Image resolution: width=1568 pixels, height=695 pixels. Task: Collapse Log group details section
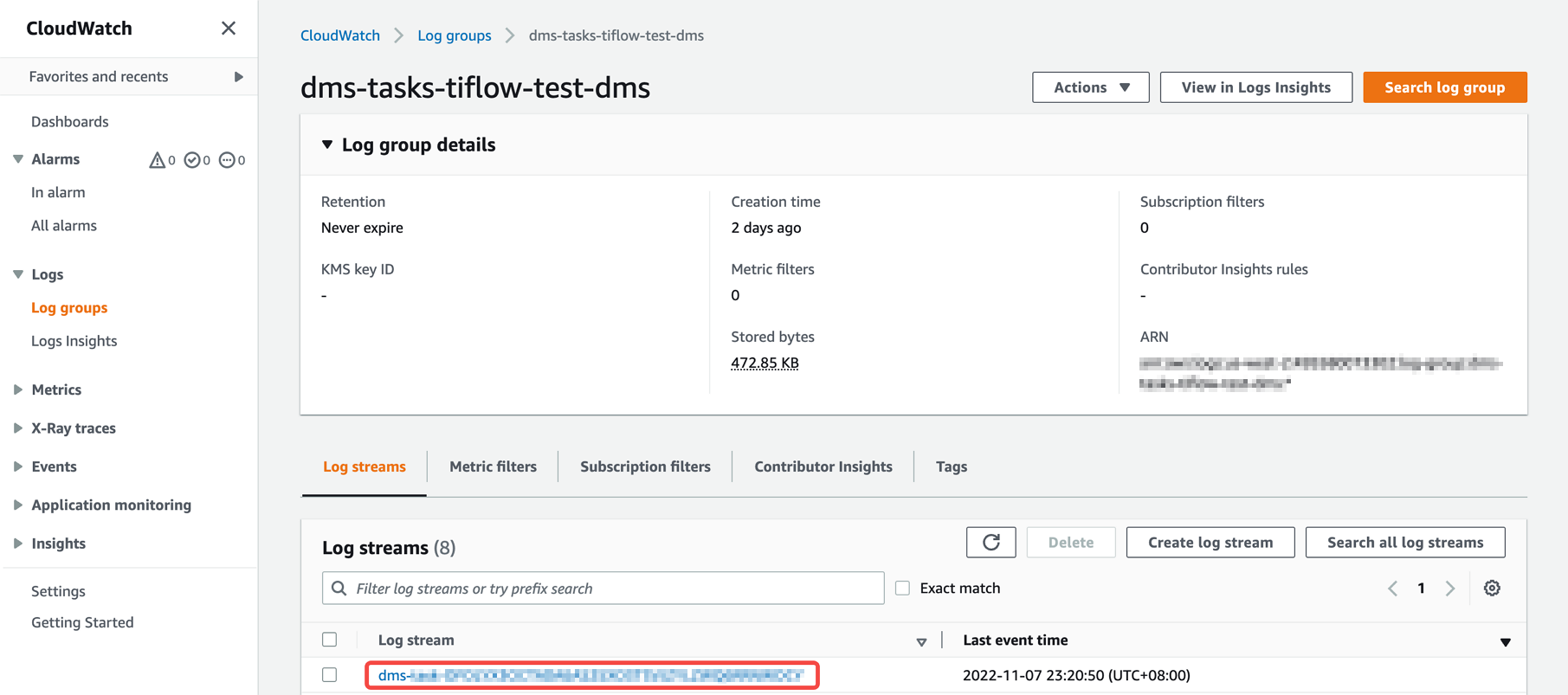(327, 145)
